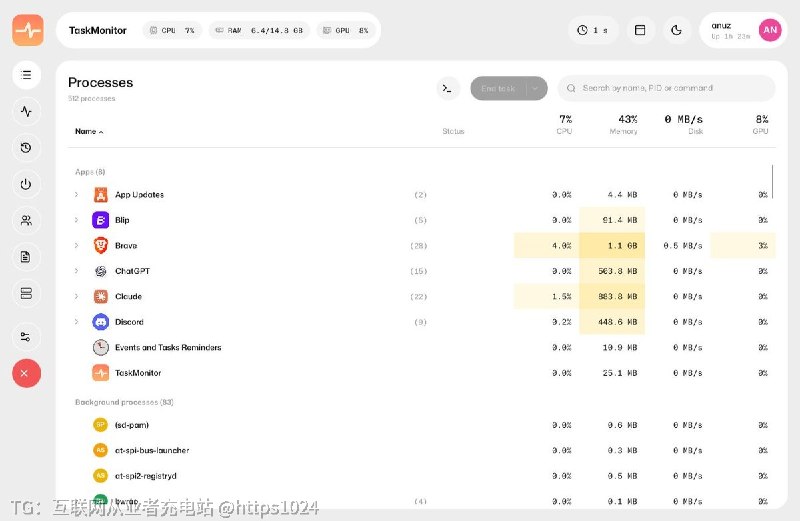Click the (sd-pam) process badge icon
800x521 pixels.
click(x=101, y=425)
